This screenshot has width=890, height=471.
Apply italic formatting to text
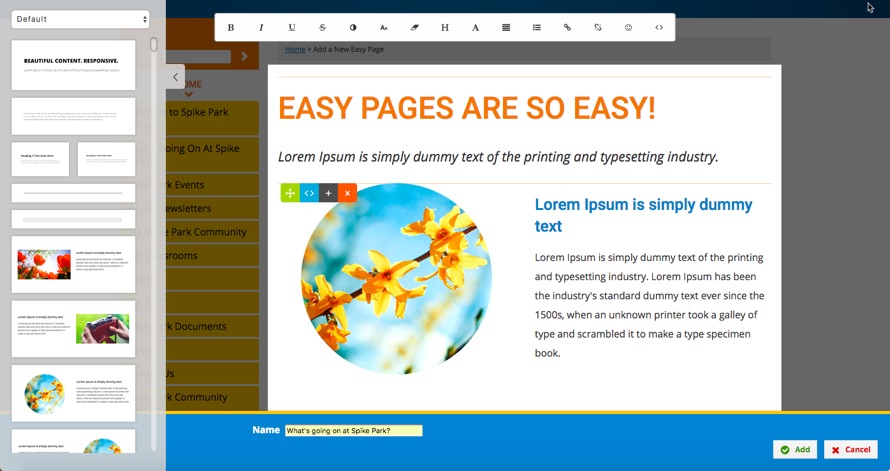[261, 28]
